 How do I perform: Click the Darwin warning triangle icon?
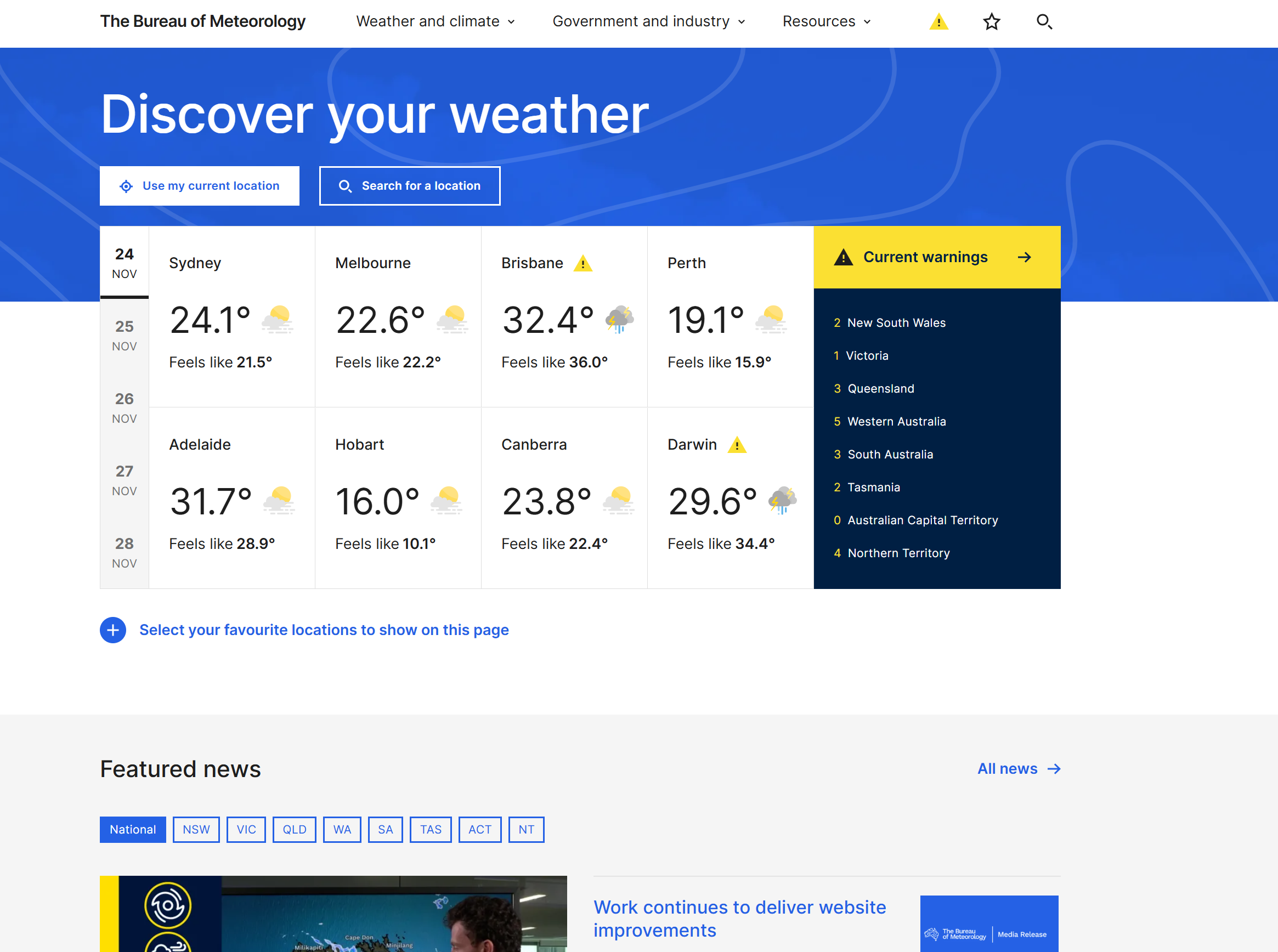(x=737, y=445)
